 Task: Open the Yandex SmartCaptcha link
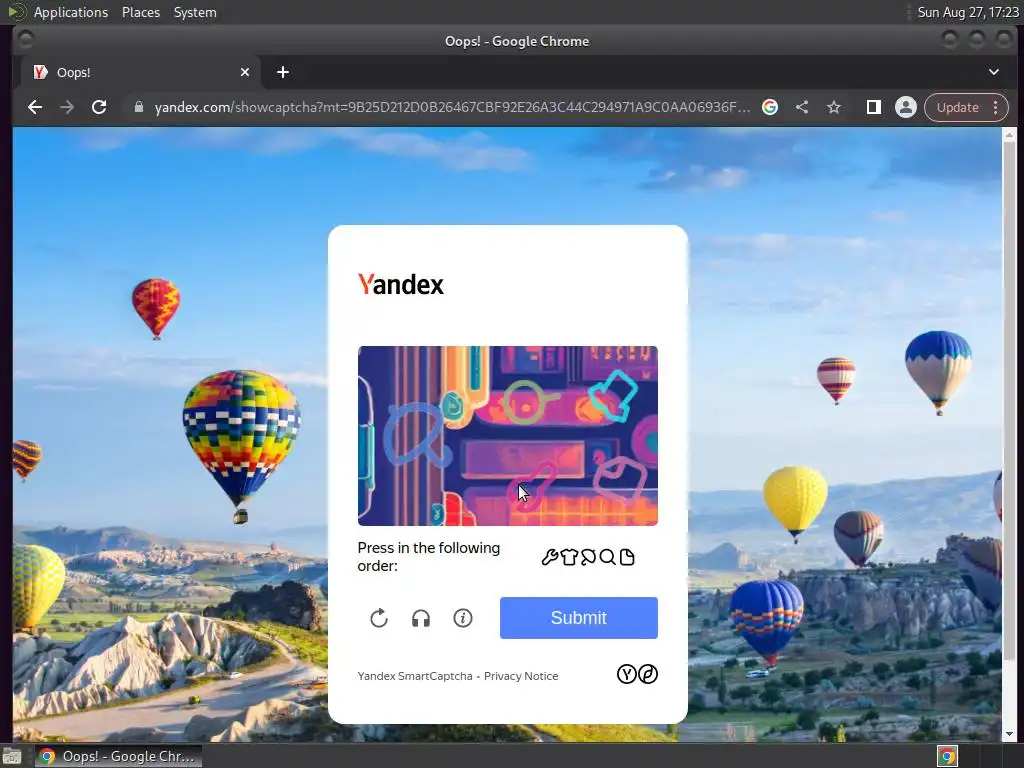point(415,676)
